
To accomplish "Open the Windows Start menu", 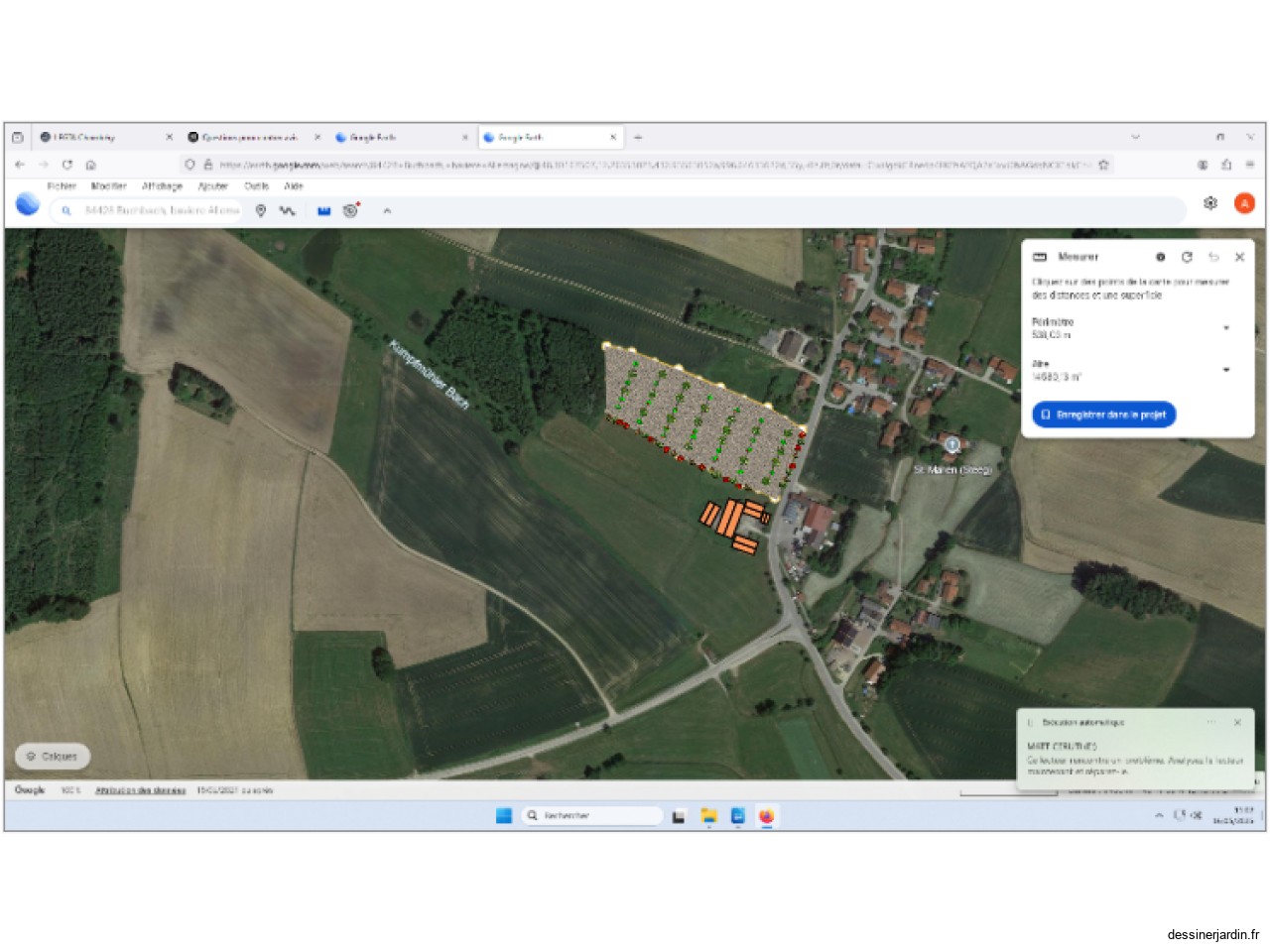I will [x=504, y=815].
